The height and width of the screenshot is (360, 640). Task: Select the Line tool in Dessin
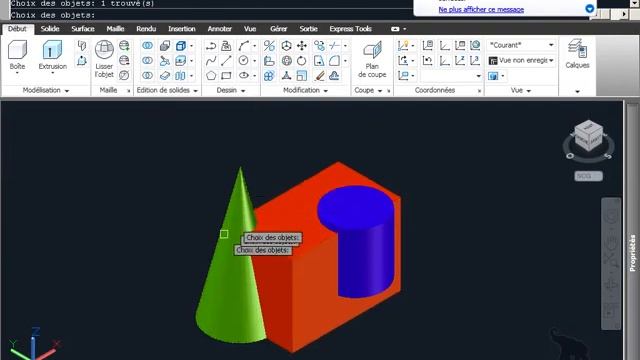coord(226,61)
